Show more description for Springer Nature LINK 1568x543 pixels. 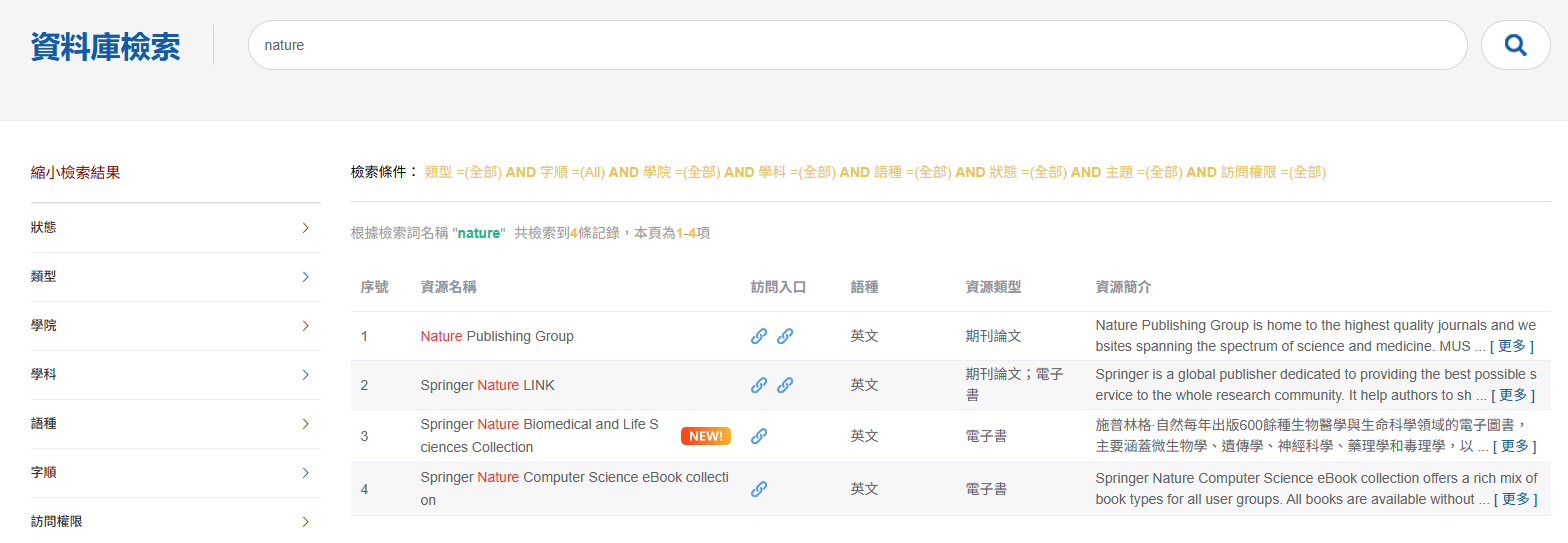coord(1512,395)
